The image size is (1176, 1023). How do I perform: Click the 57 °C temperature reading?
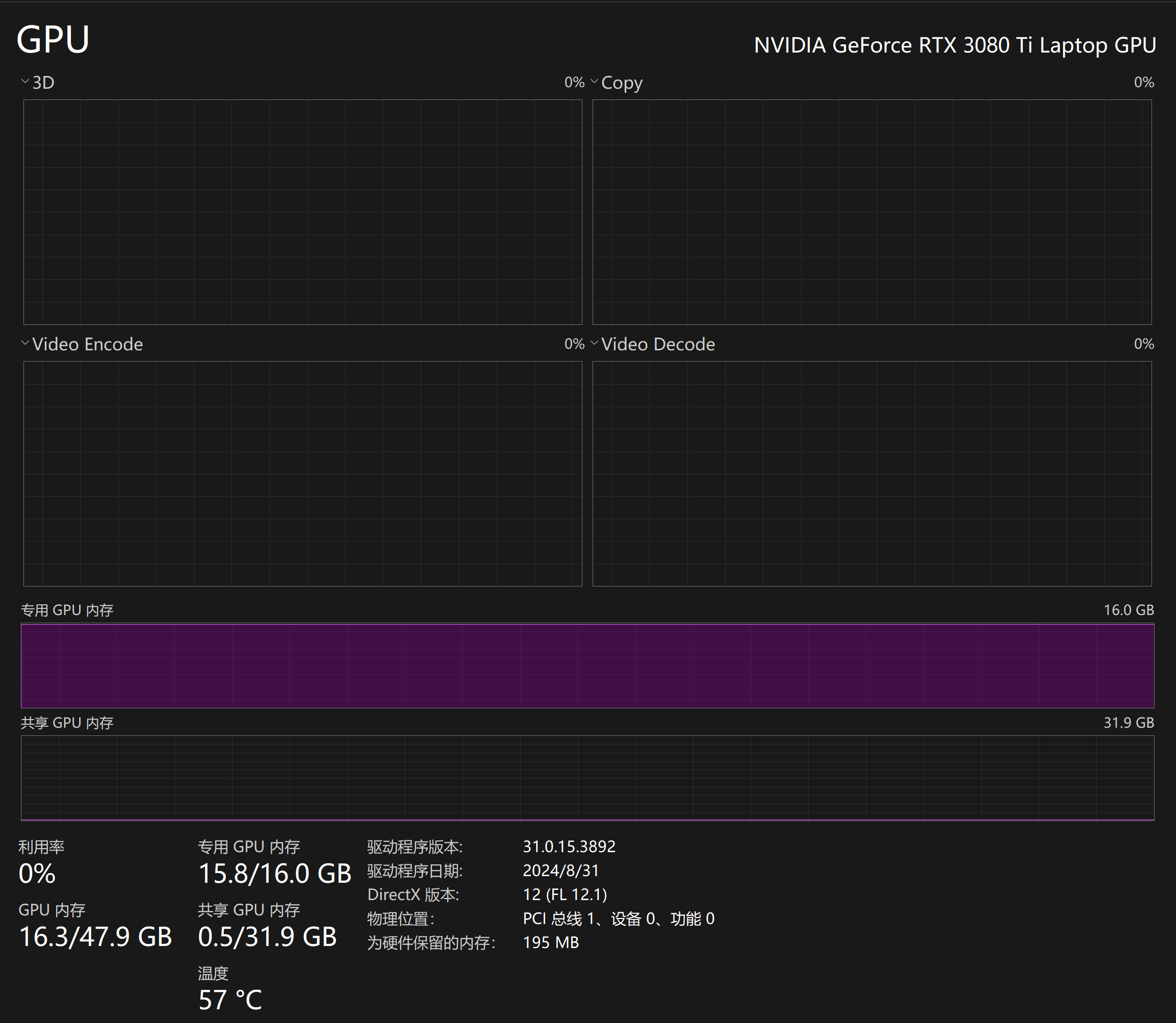230,1000
